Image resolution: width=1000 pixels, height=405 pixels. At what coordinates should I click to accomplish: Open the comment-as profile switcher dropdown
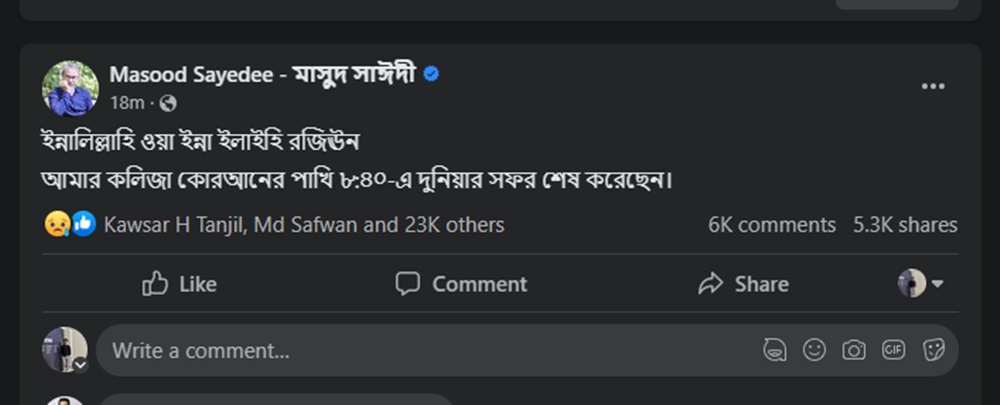click(921, 284)
